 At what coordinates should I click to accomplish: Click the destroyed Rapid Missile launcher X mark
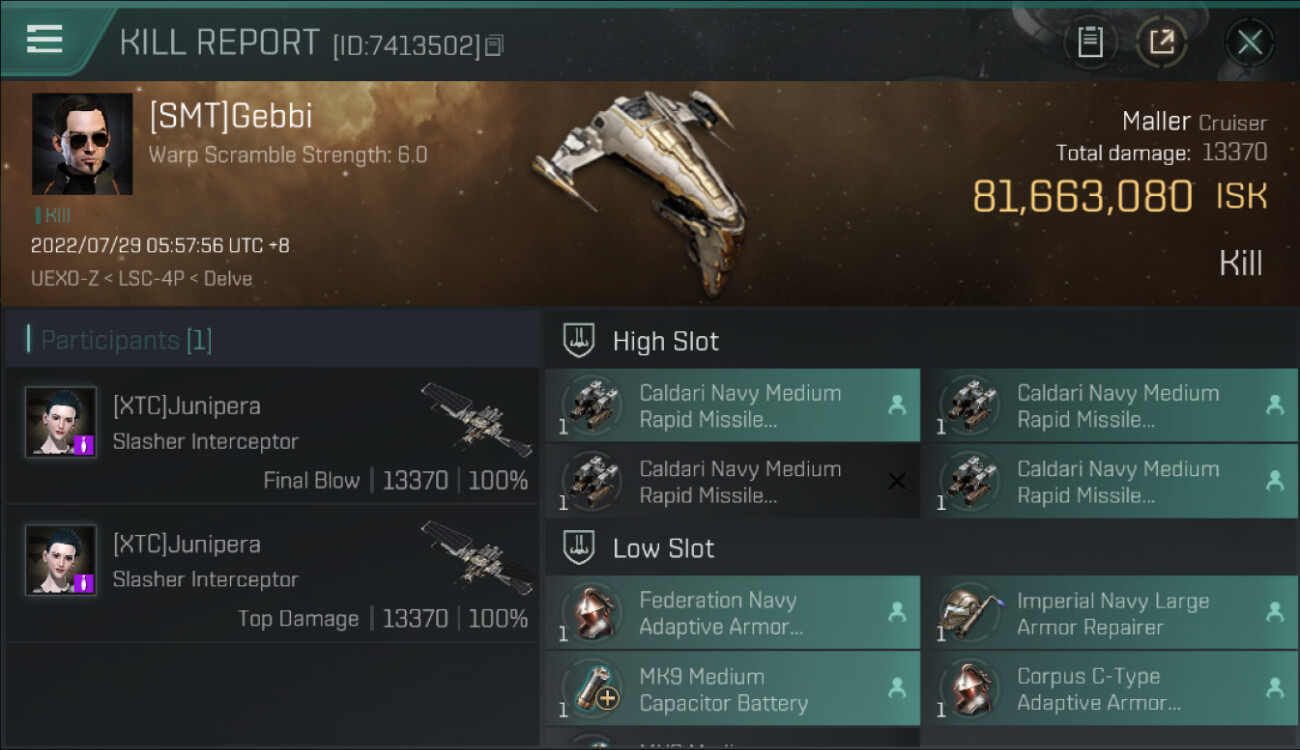click(x=897, y=482)
